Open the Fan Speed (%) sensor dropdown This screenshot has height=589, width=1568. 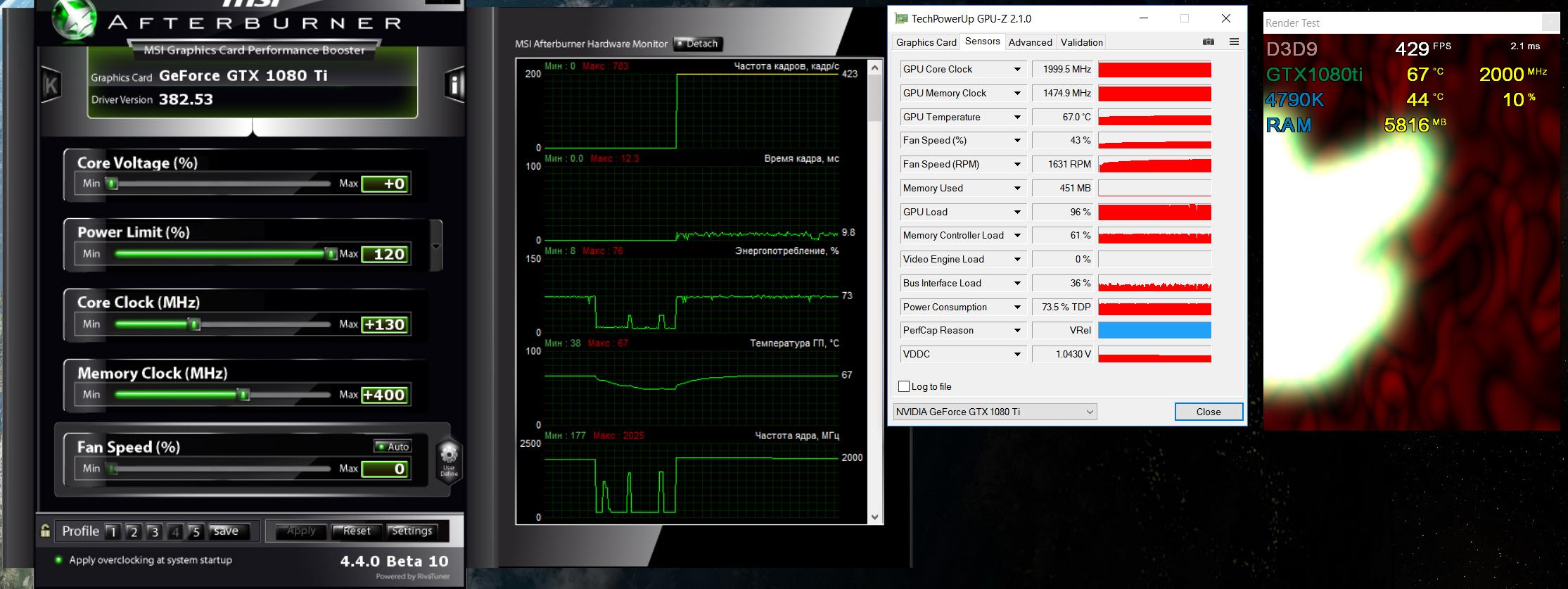(1017, 141)
